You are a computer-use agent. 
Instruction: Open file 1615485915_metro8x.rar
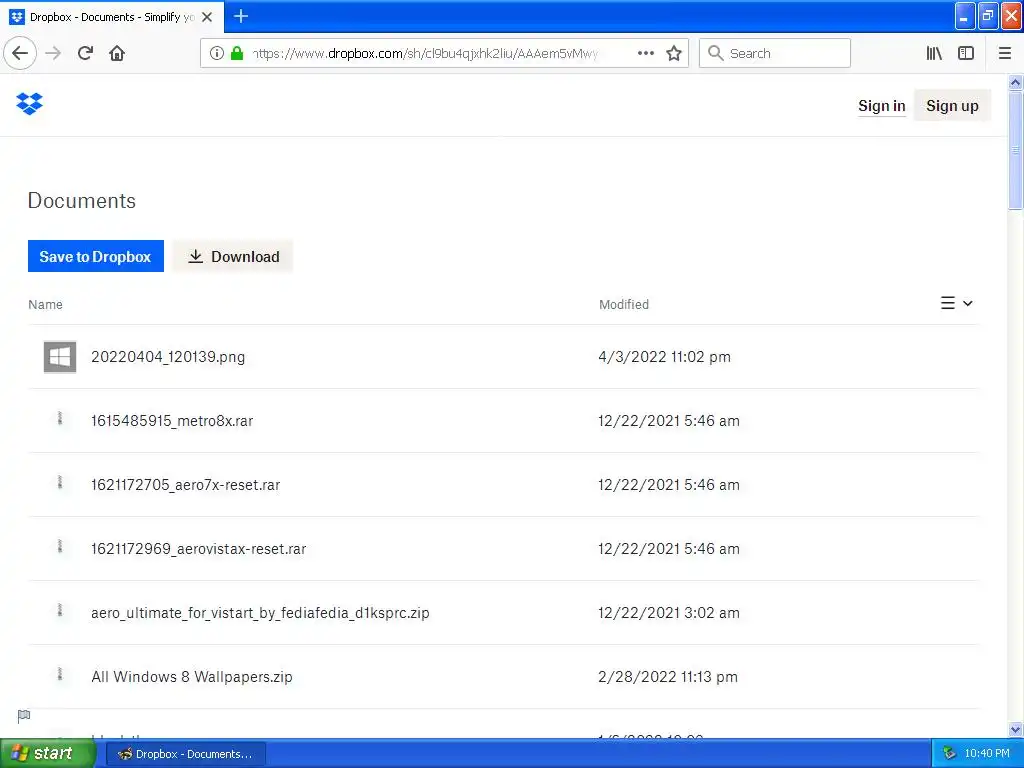[172, 421]
